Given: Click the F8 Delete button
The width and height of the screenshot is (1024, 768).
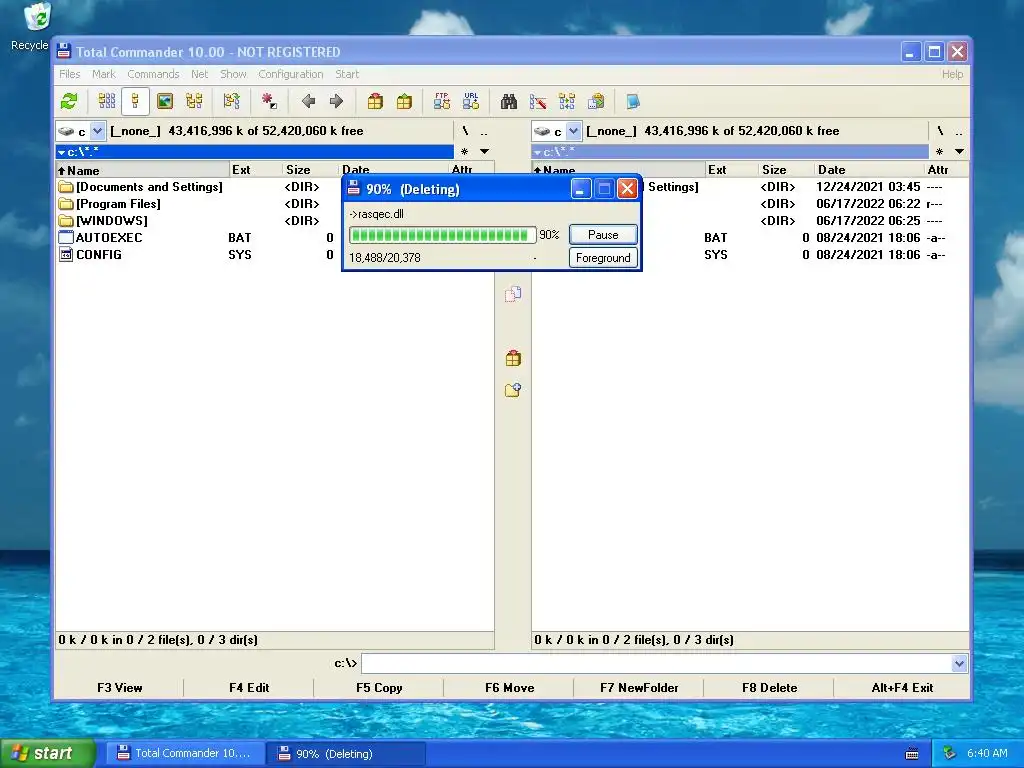Looking at the screenshot, I should pos(769,688).
